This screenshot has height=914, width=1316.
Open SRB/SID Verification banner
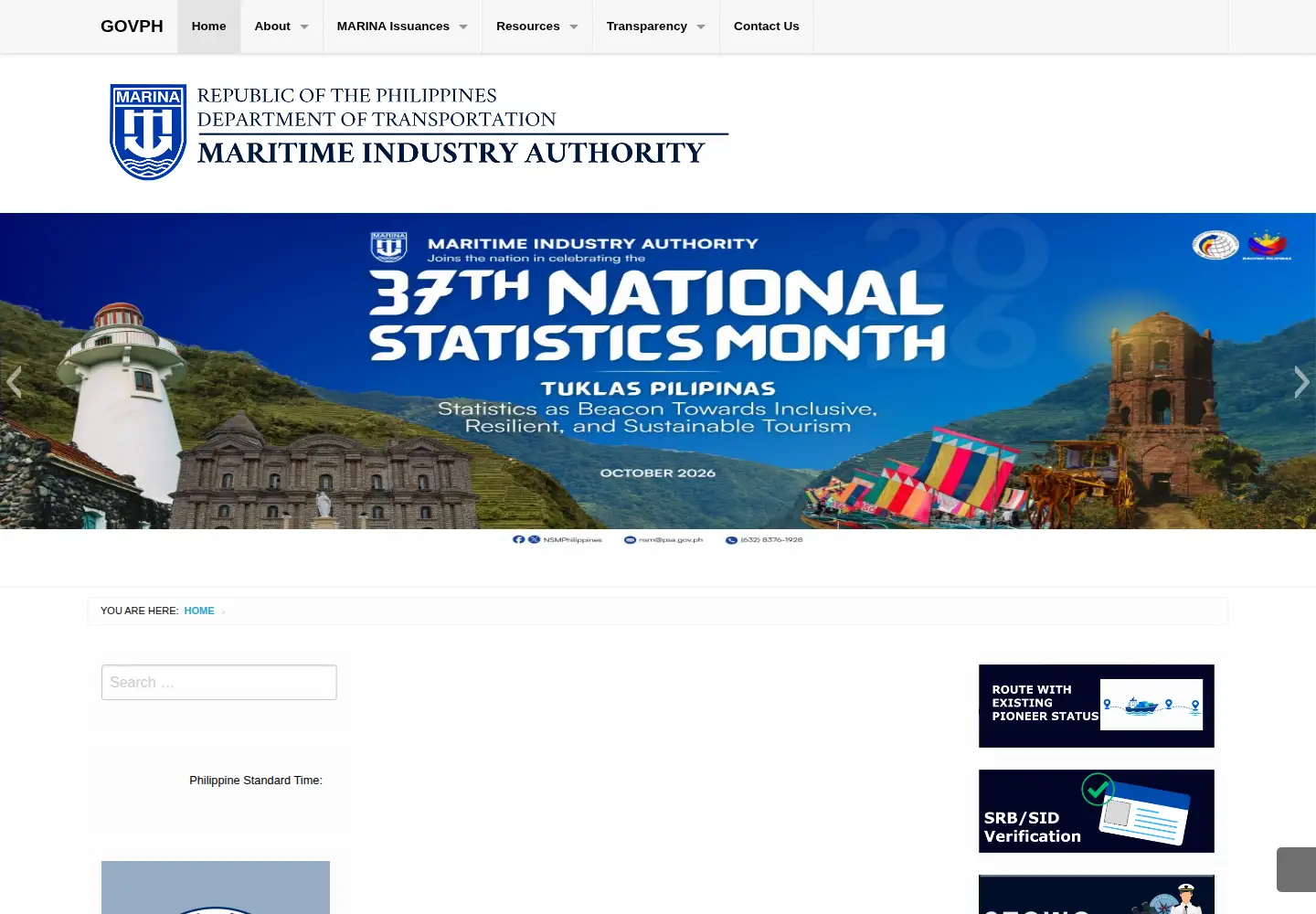tap(1097, 811)
